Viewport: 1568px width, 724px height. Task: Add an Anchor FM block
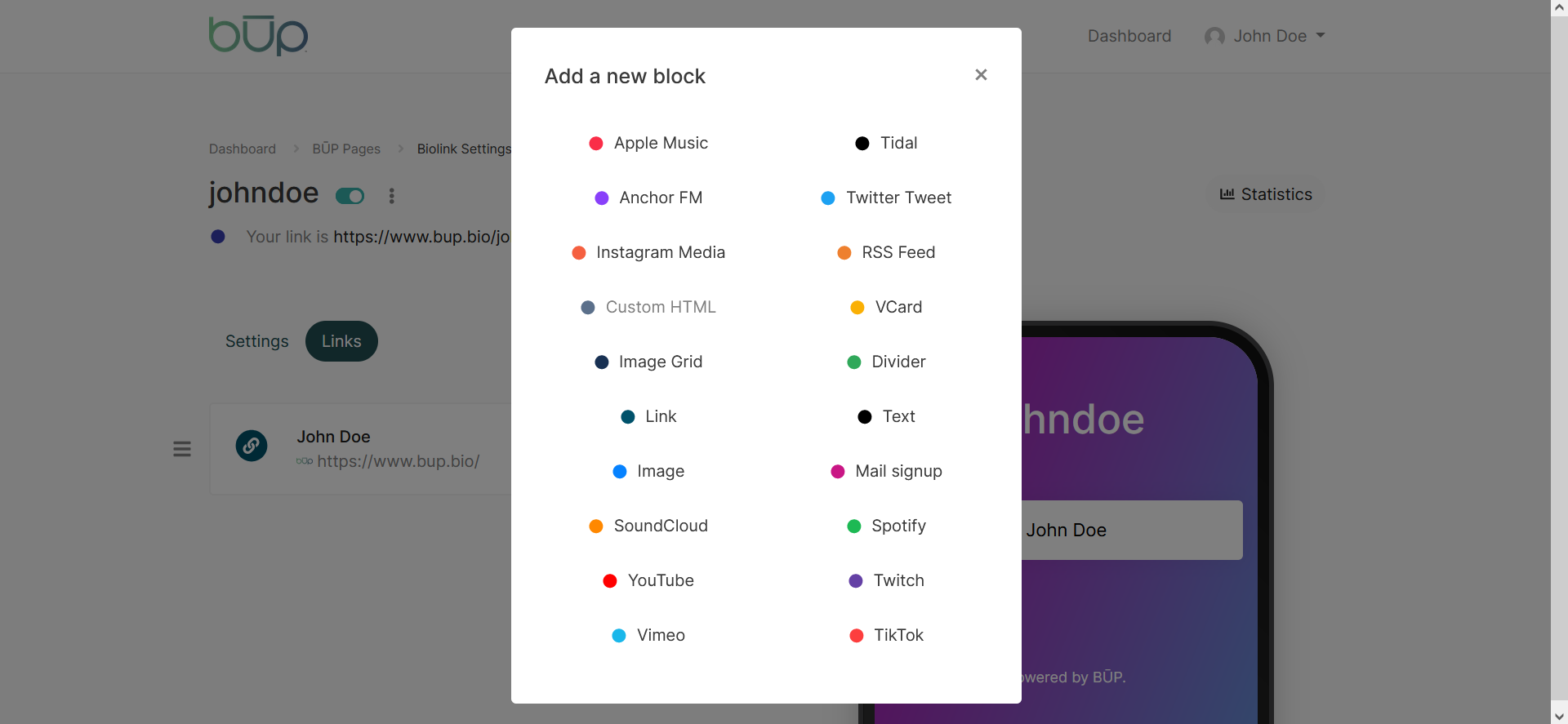pyautogui.click(x=648, y=198)
